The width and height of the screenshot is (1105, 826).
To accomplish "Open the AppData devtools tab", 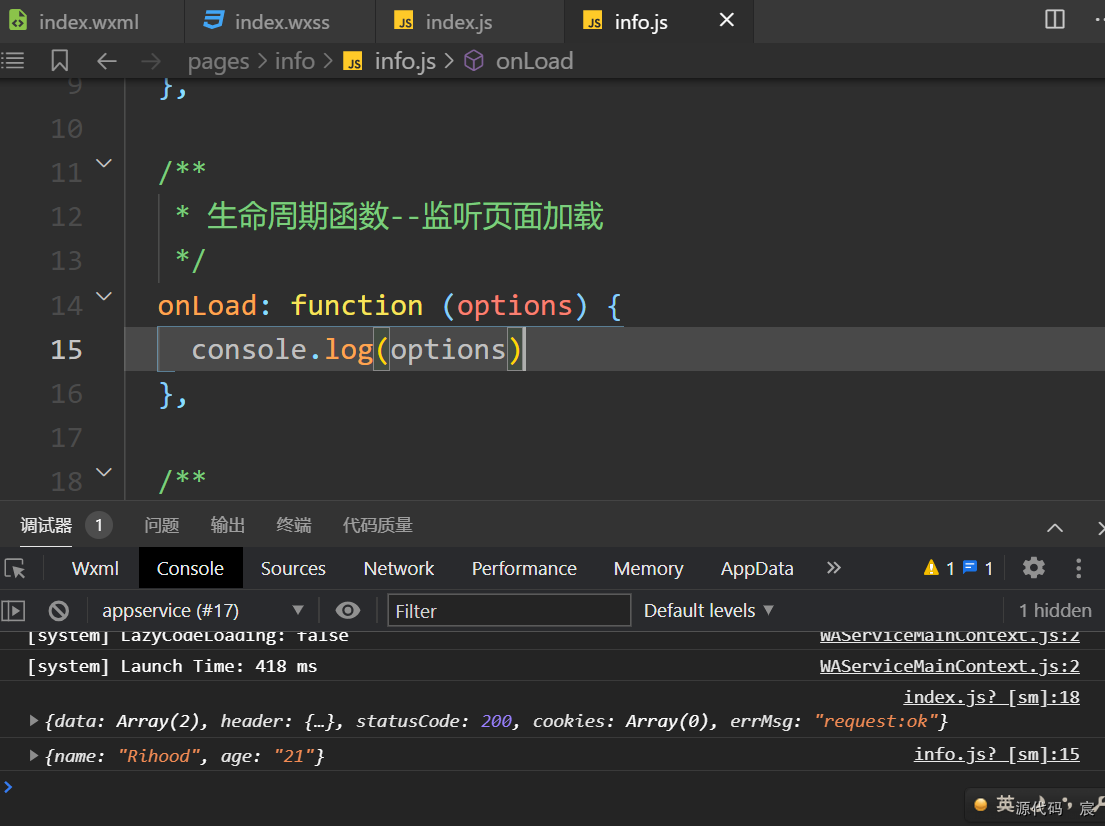I will pos(757,568).
